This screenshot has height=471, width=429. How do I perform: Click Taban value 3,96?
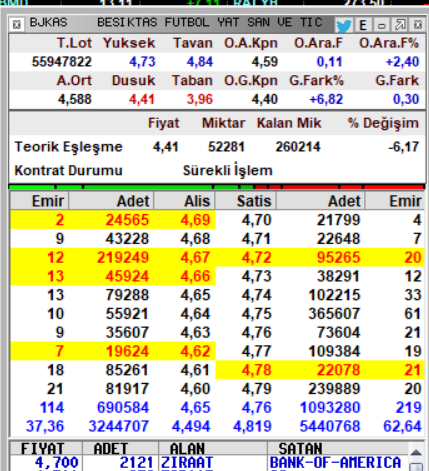[x=200, y=99]
